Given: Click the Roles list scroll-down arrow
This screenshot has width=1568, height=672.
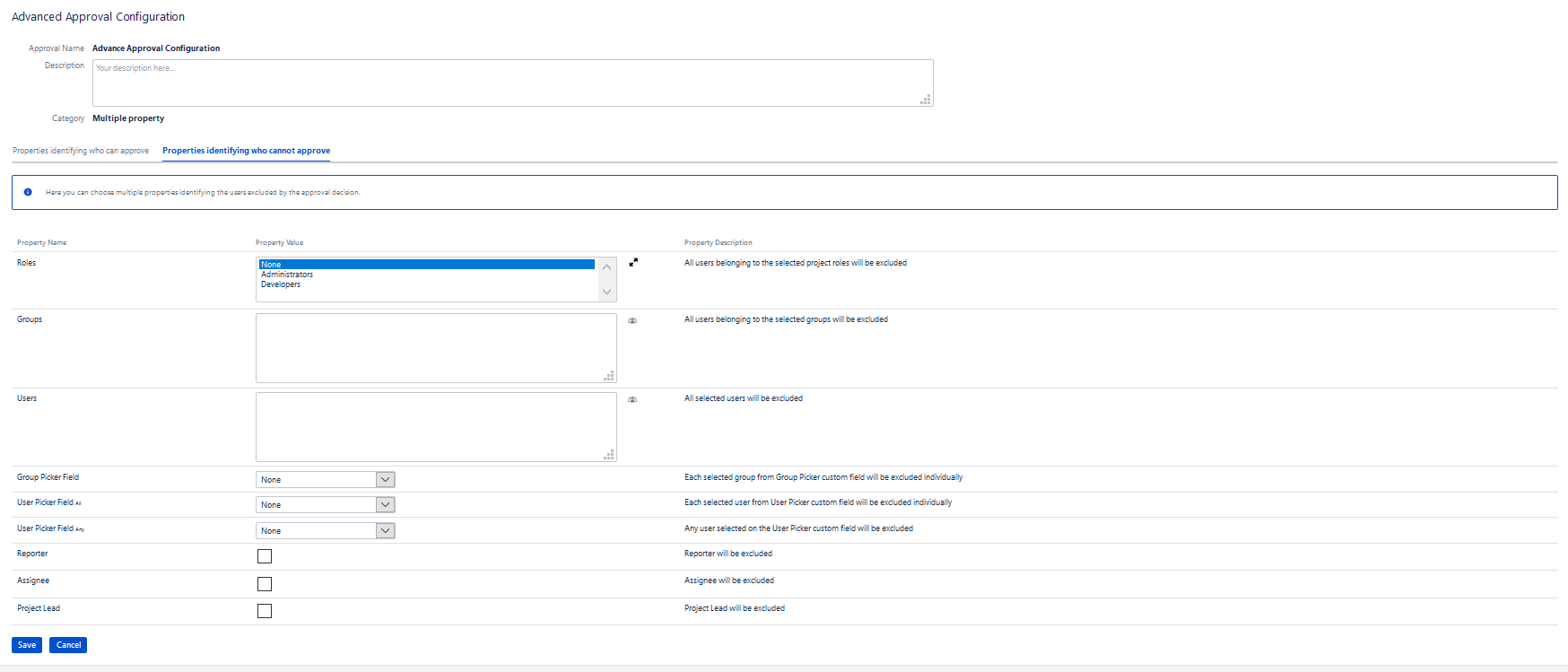Looking at the screenshot, I should pos(607,292).
